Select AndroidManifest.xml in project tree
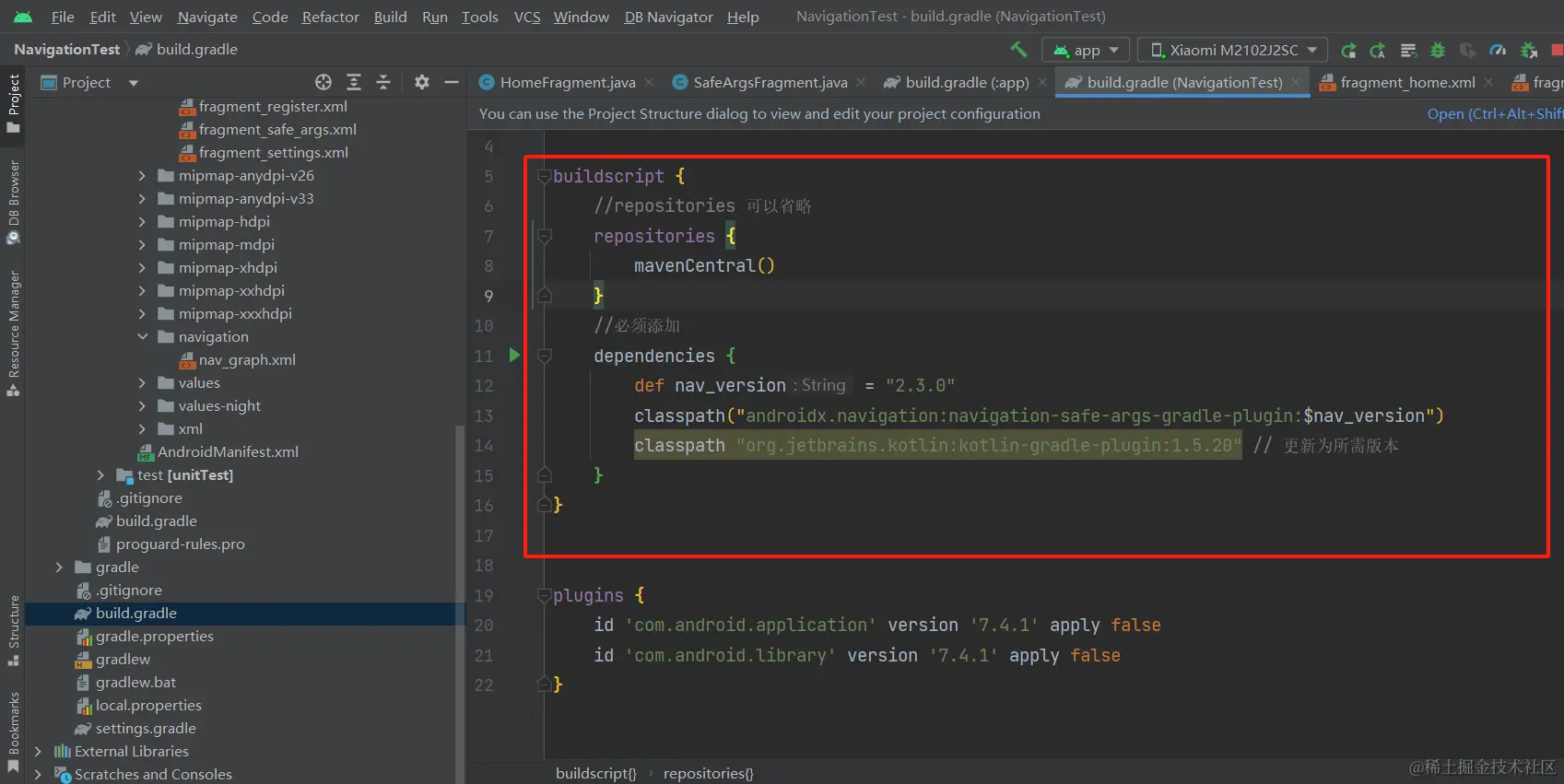This screenshot has height=784, width=1564. [228, 451]
